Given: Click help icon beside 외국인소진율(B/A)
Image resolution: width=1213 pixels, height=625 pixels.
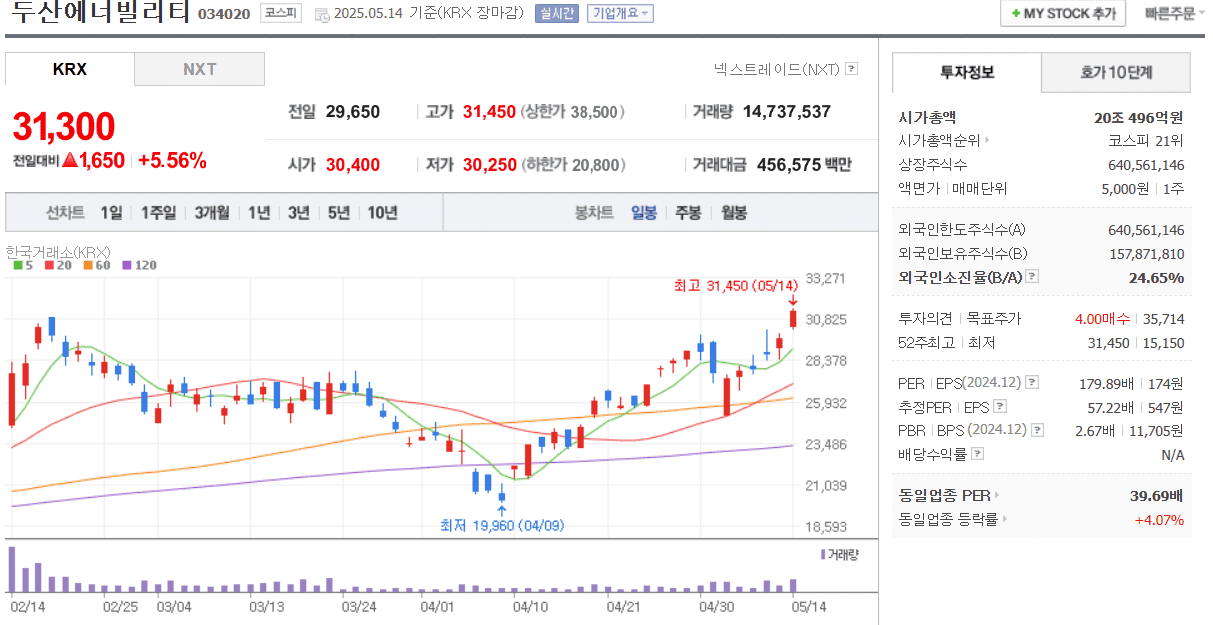Looking at the screenshot, I should coord(1032,277).
